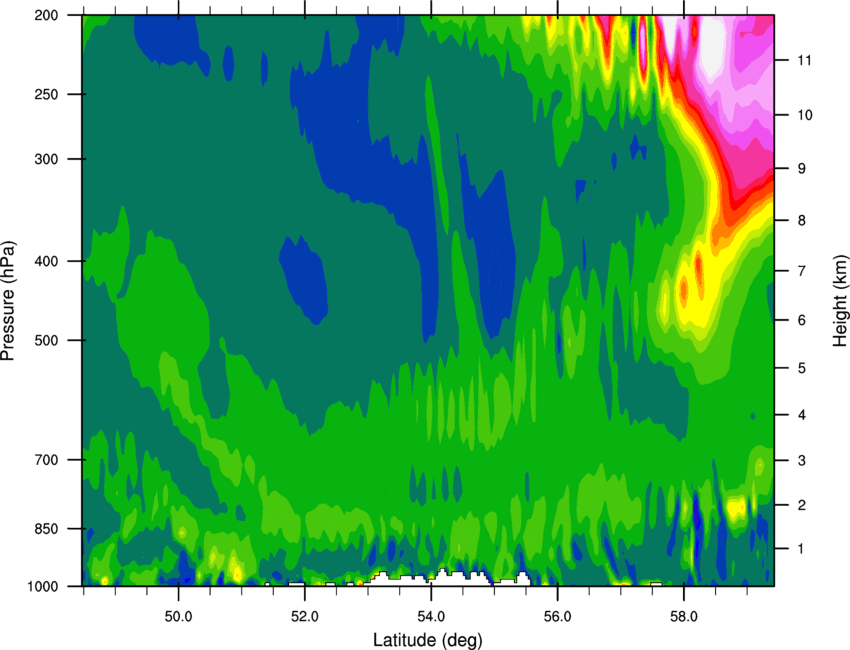Select the 300 pressure tick label
The width and height of the screenshot is (850, 650).
point(47,159)
